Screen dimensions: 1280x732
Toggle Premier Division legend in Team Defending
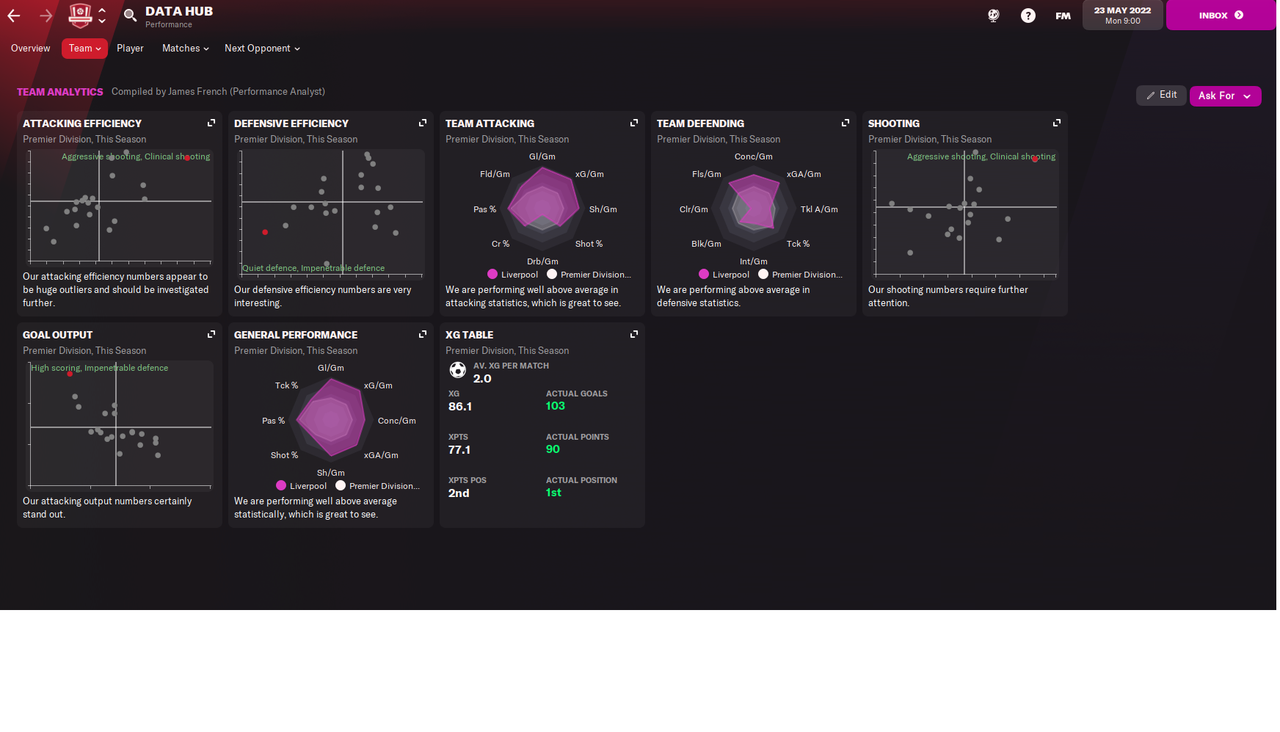801,274
